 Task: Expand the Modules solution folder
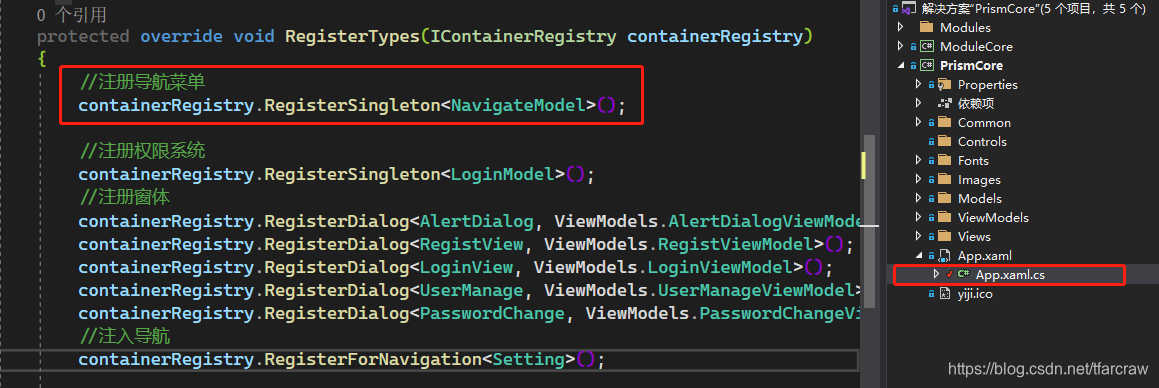pyautogui.click(x=900, y=27)
